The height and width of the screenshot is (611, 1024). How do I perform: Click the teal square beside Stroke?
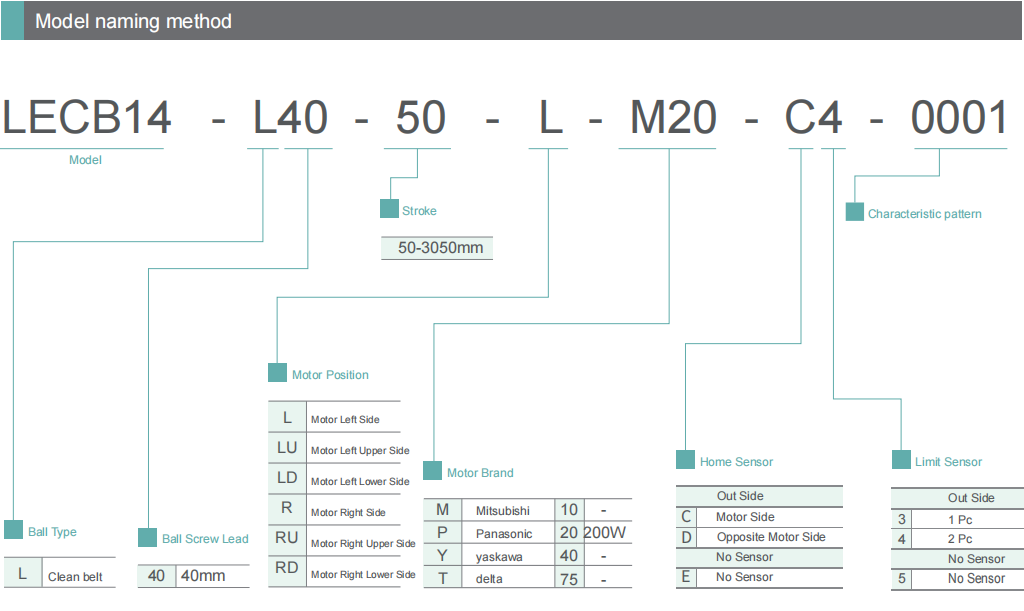[389, 209]
